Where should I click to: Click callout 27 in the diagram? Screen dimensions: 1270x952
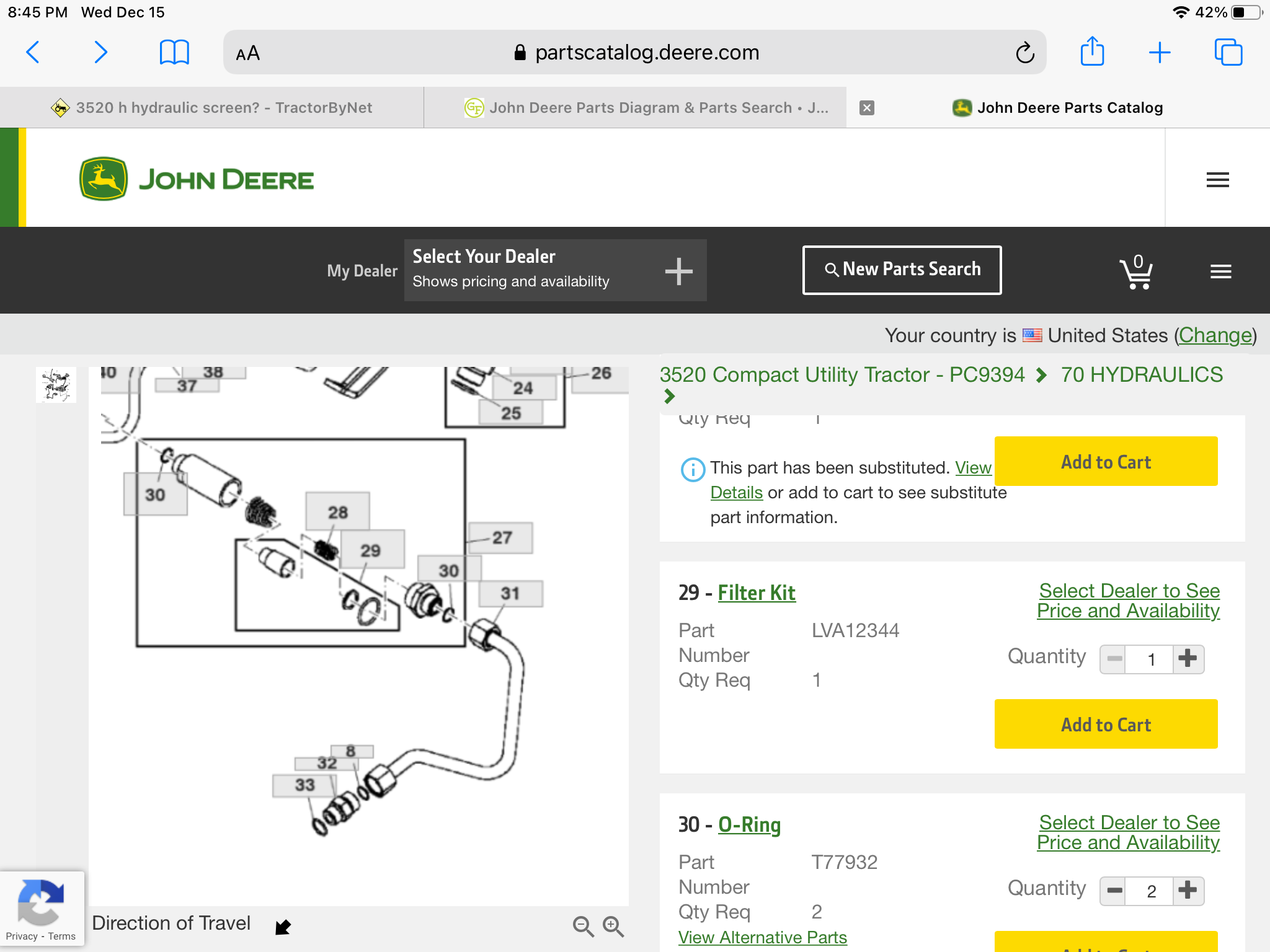click(x=501, y=537)
